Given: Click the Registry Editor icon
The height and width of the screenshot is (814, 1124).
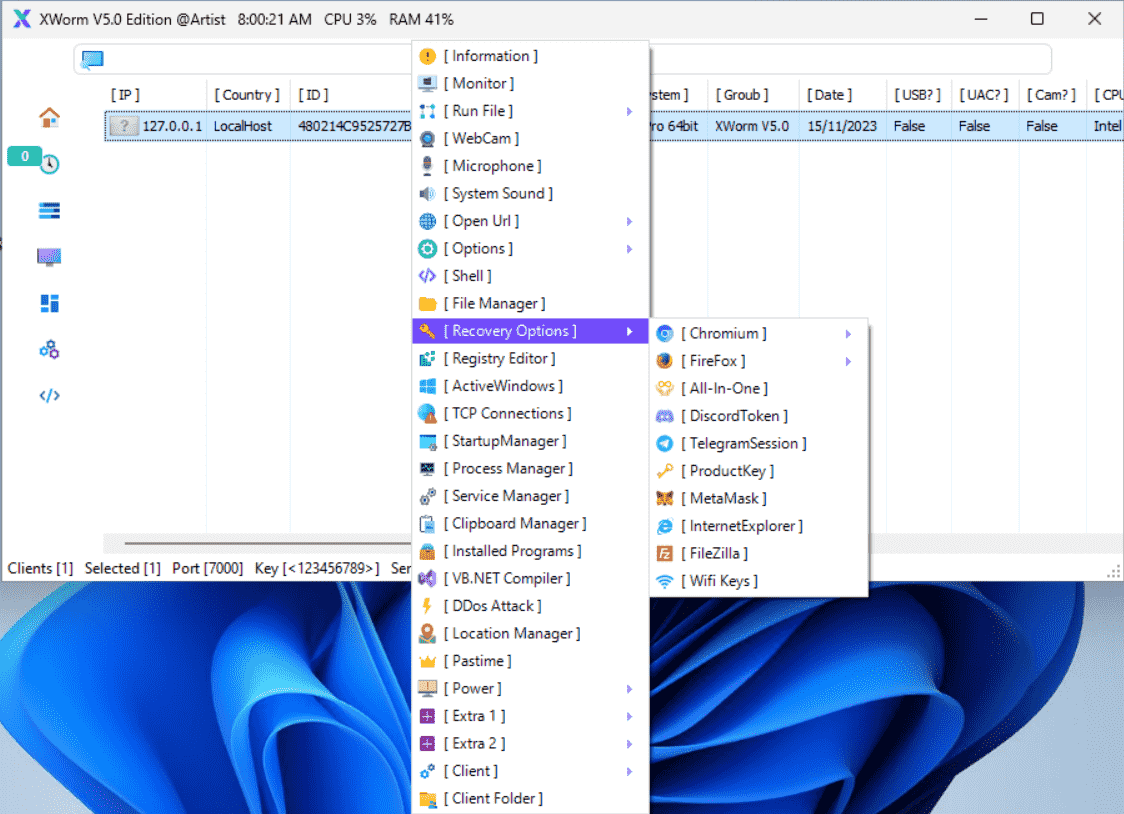Looking at the screenshot, I should 427,358.
